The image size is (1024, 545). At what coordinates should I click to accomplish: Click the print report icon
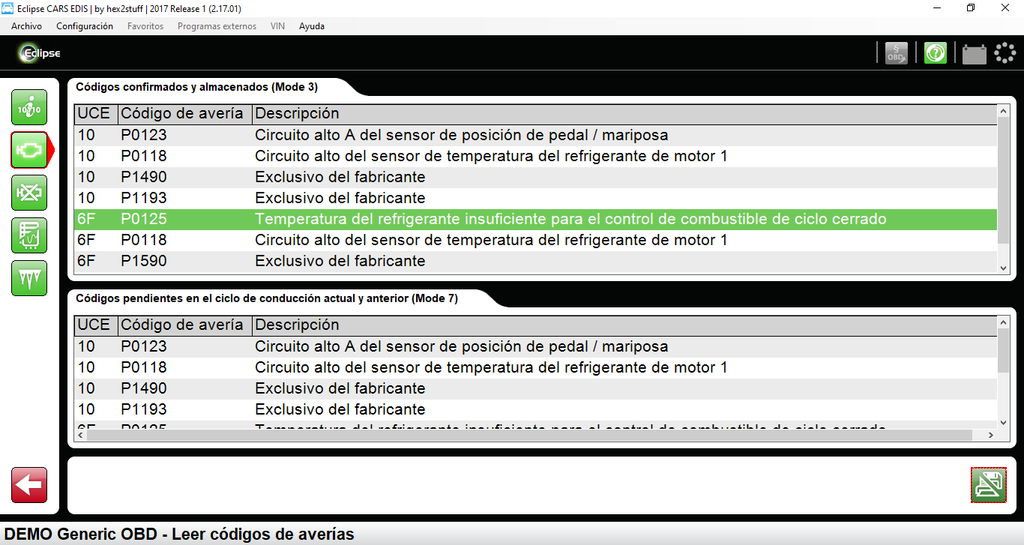988,485
